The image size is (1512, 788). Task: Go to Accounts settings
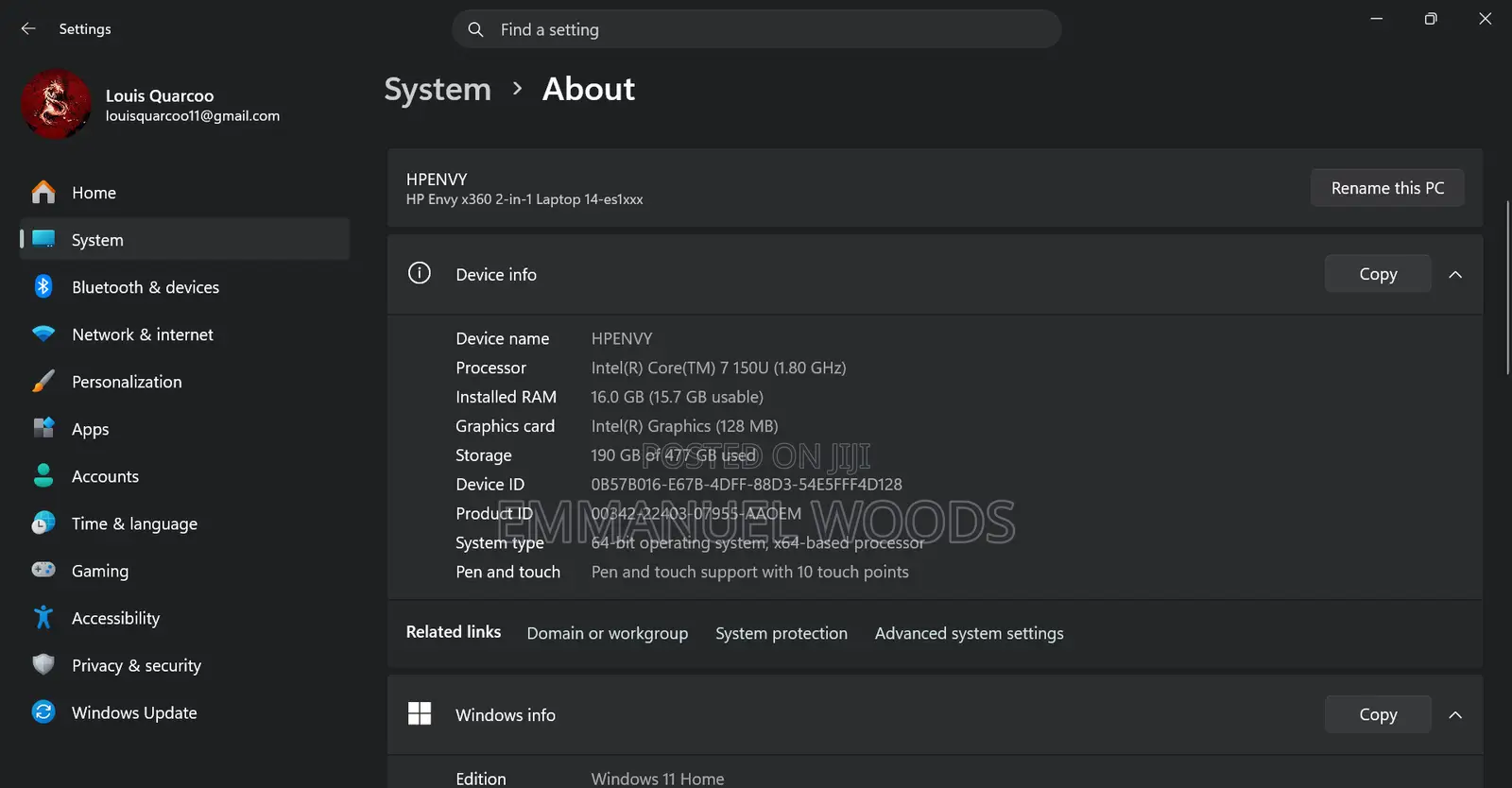[184, 475]
